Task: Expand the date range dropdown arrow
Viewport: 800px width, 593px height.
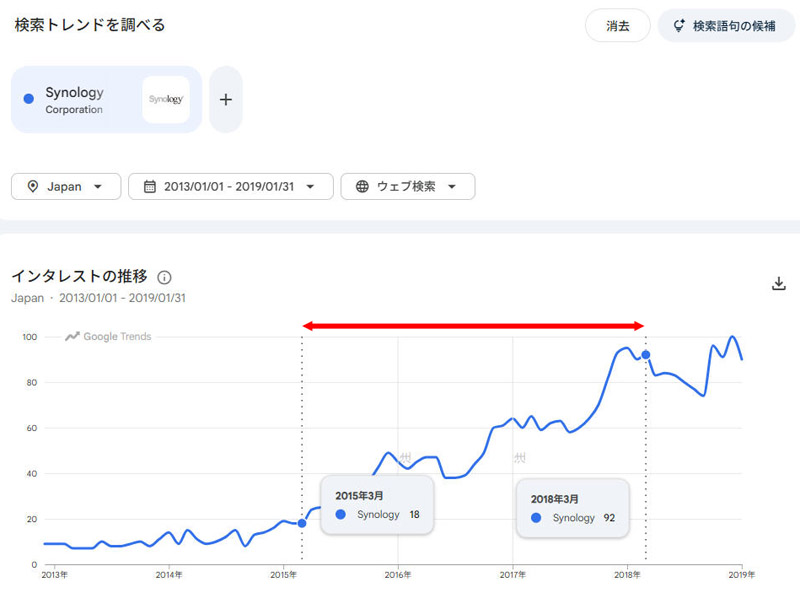Action: pos(310,187)
